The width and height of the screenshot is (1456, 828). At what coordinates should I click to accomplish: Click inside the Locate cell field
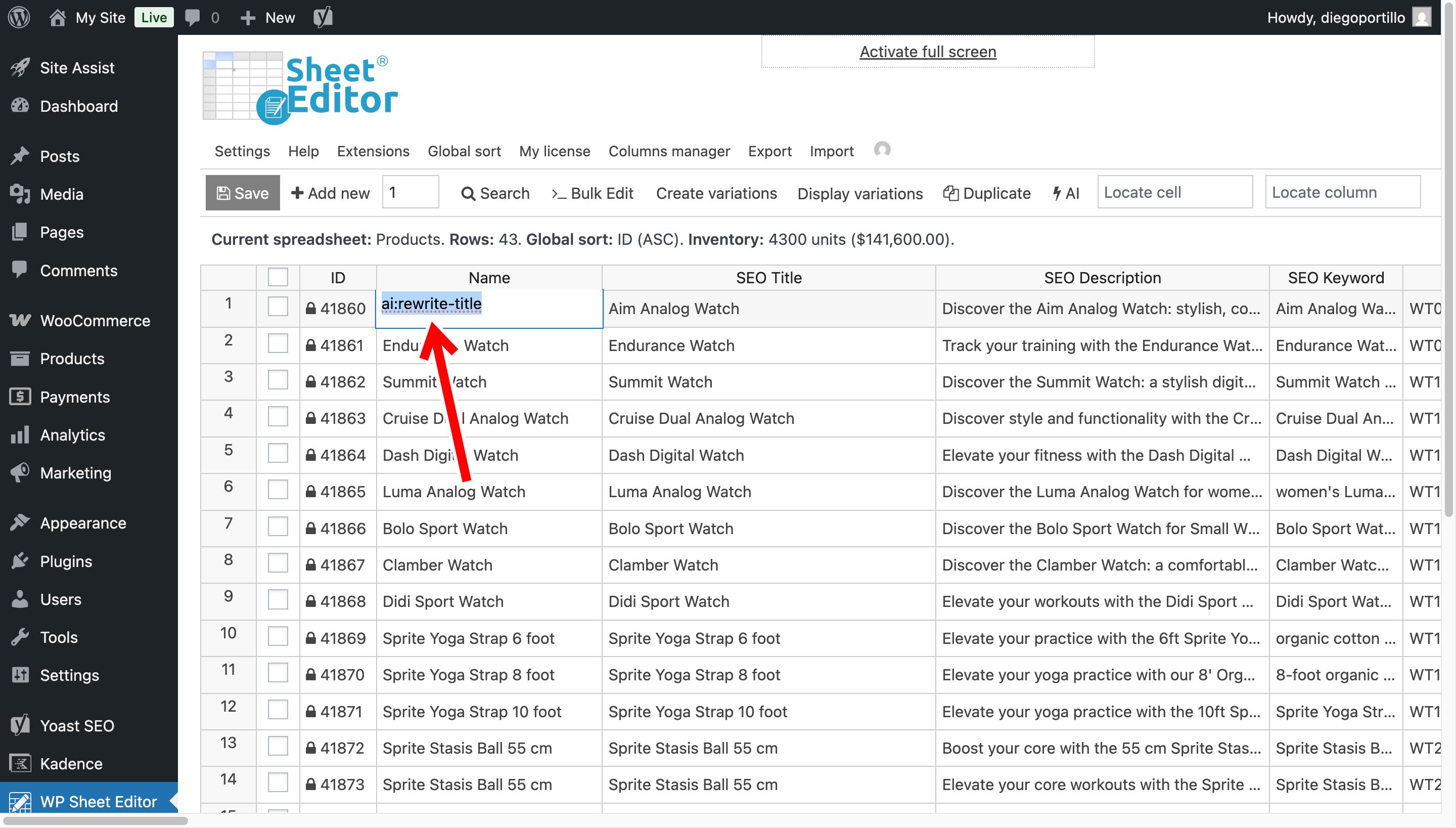point(1175,192)
